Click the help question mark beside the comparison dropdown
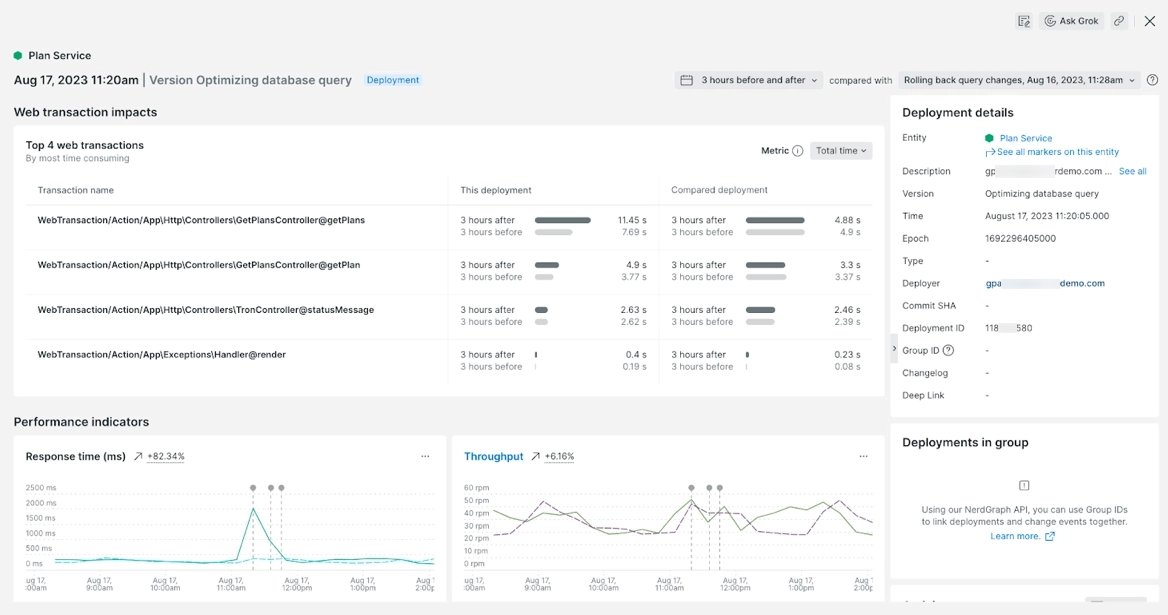The image size is (1168, 615). tap(1152, 80)
